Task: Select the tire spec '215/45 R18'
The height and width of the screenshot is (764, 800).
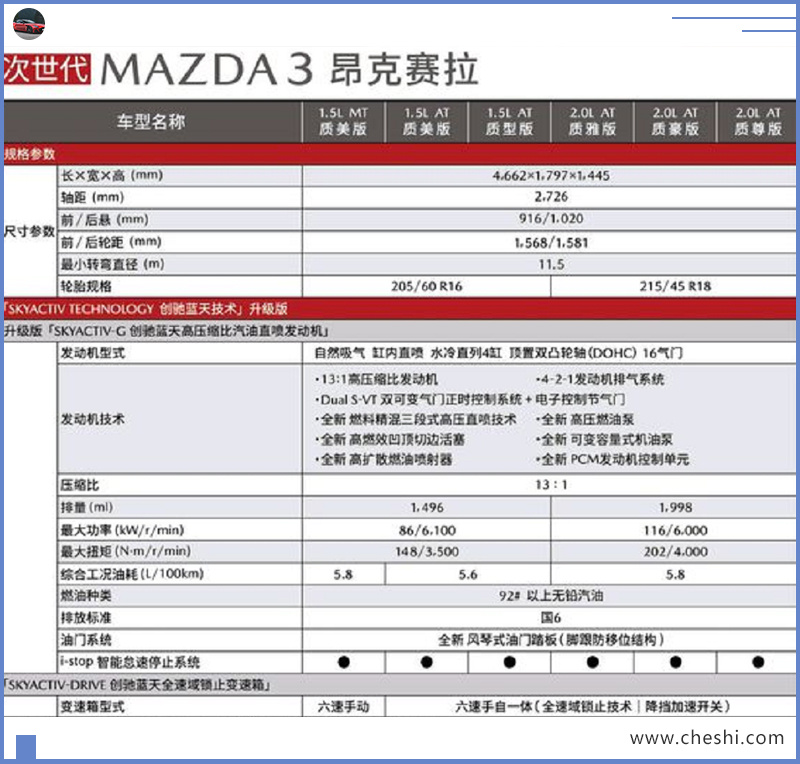Action: 675,286
